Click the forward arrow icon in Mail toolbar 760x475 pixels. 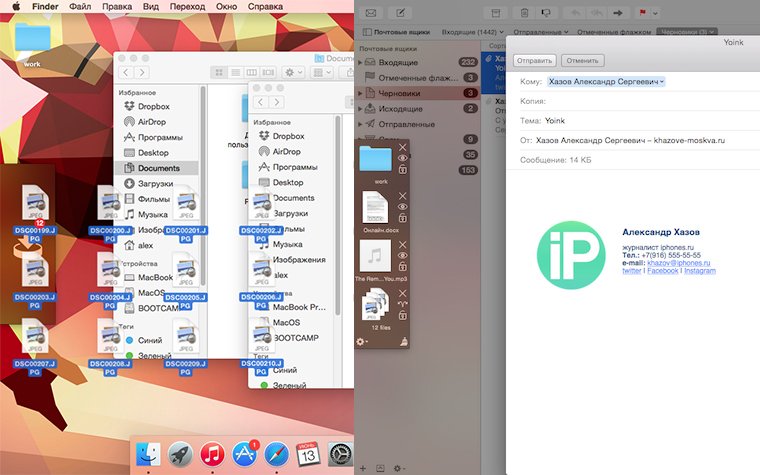pos(618,13)
